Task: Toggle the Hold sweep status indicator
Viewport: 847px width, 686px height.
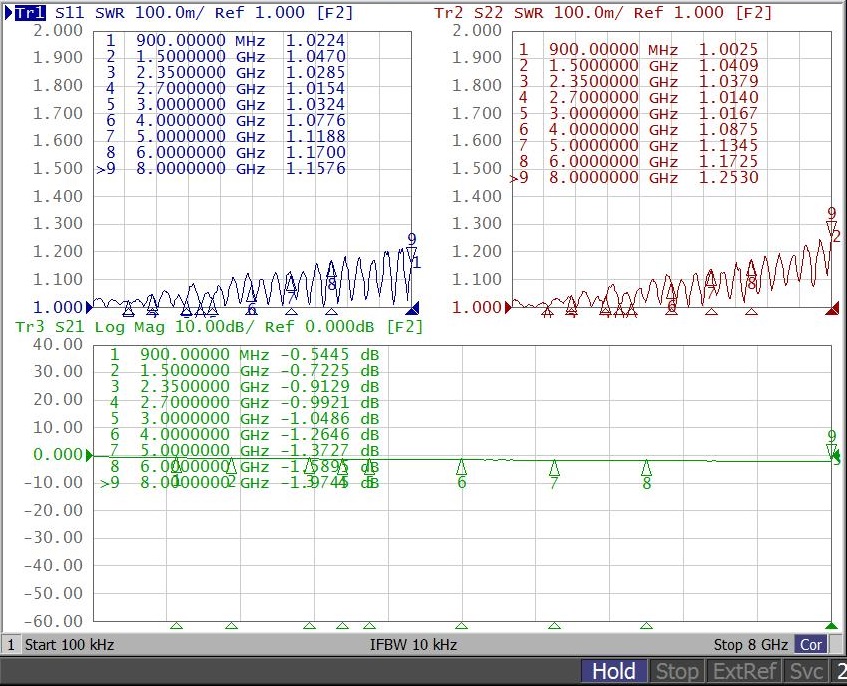Action: [x=613, y=671]
